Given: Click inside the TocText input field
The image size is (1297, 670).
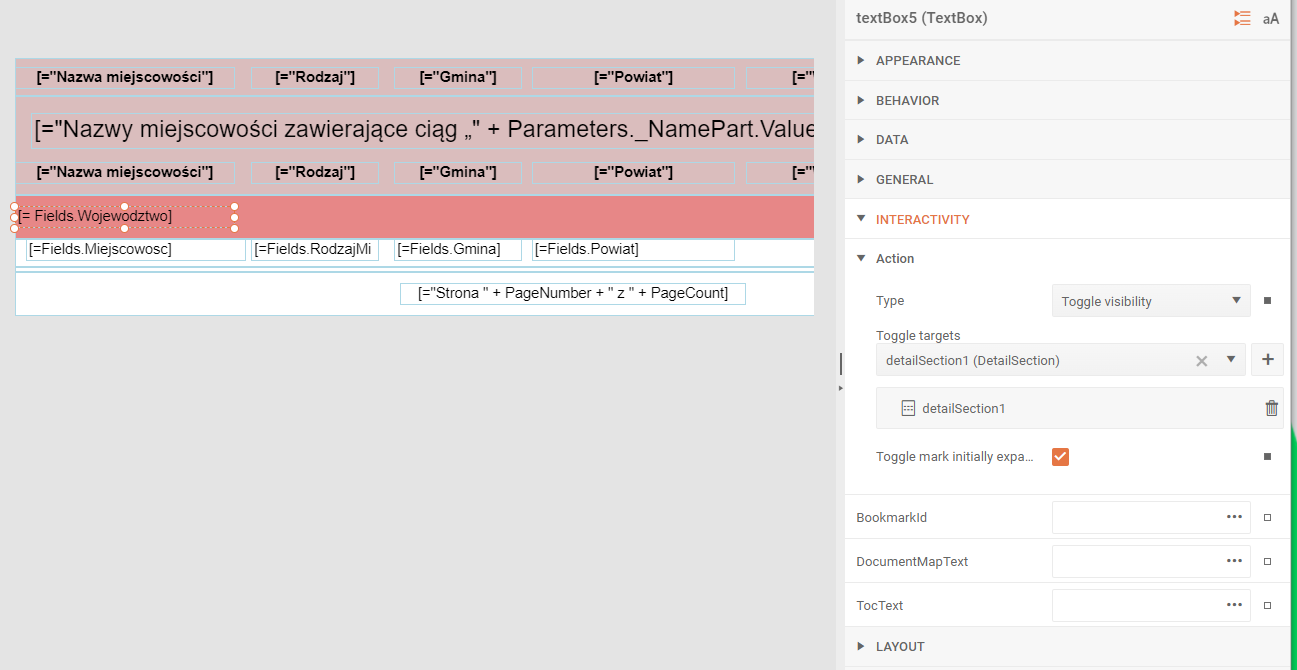Looking at the screenshot, I should click(x=1137, y=605).
